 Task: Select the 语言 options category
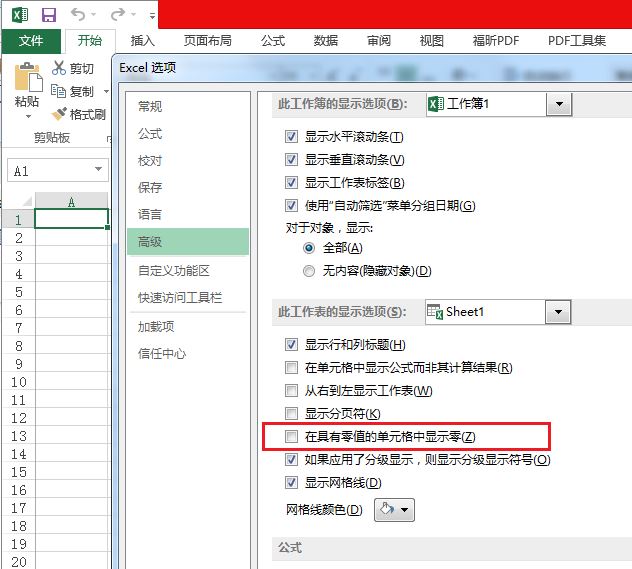(188, 215)
